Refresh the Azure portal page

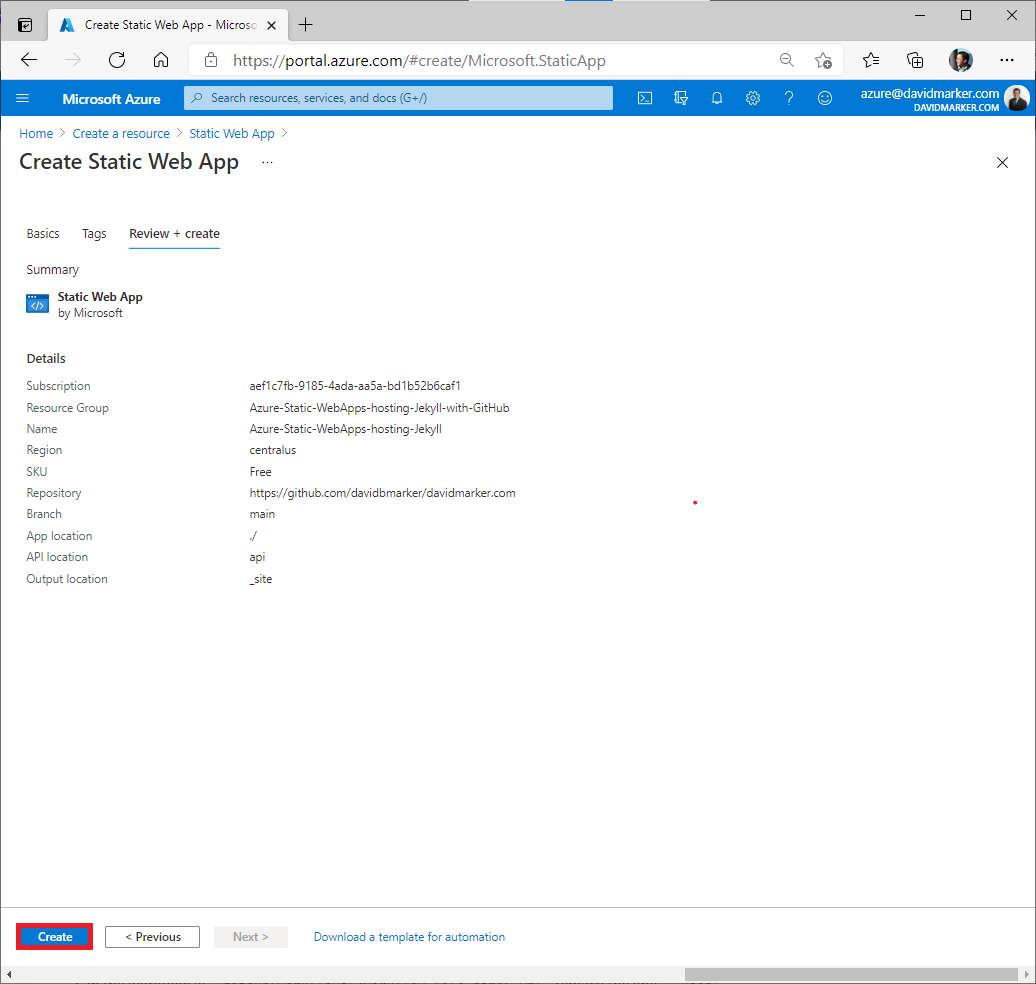tap(117, 60)
